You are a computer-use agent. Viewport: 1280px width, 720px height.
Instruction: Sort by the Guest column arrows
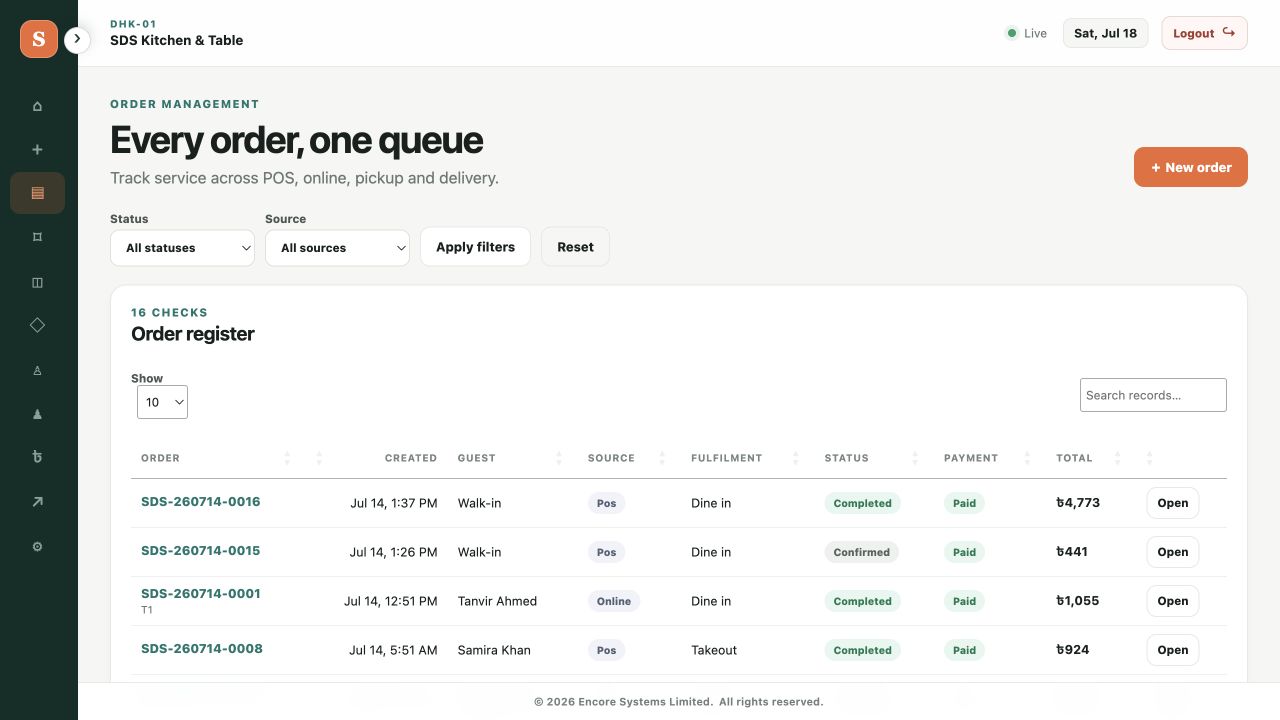(559, 458)
